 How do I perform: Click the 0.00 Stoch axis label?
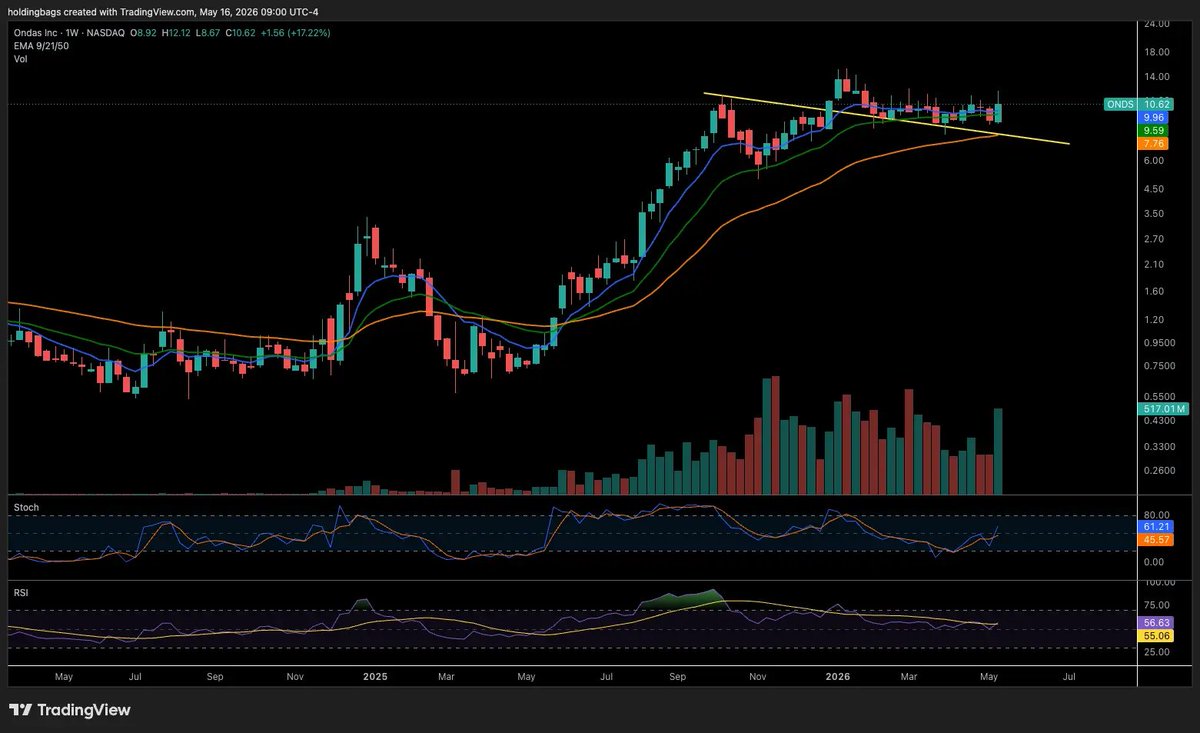click(x=1154, y=562)
